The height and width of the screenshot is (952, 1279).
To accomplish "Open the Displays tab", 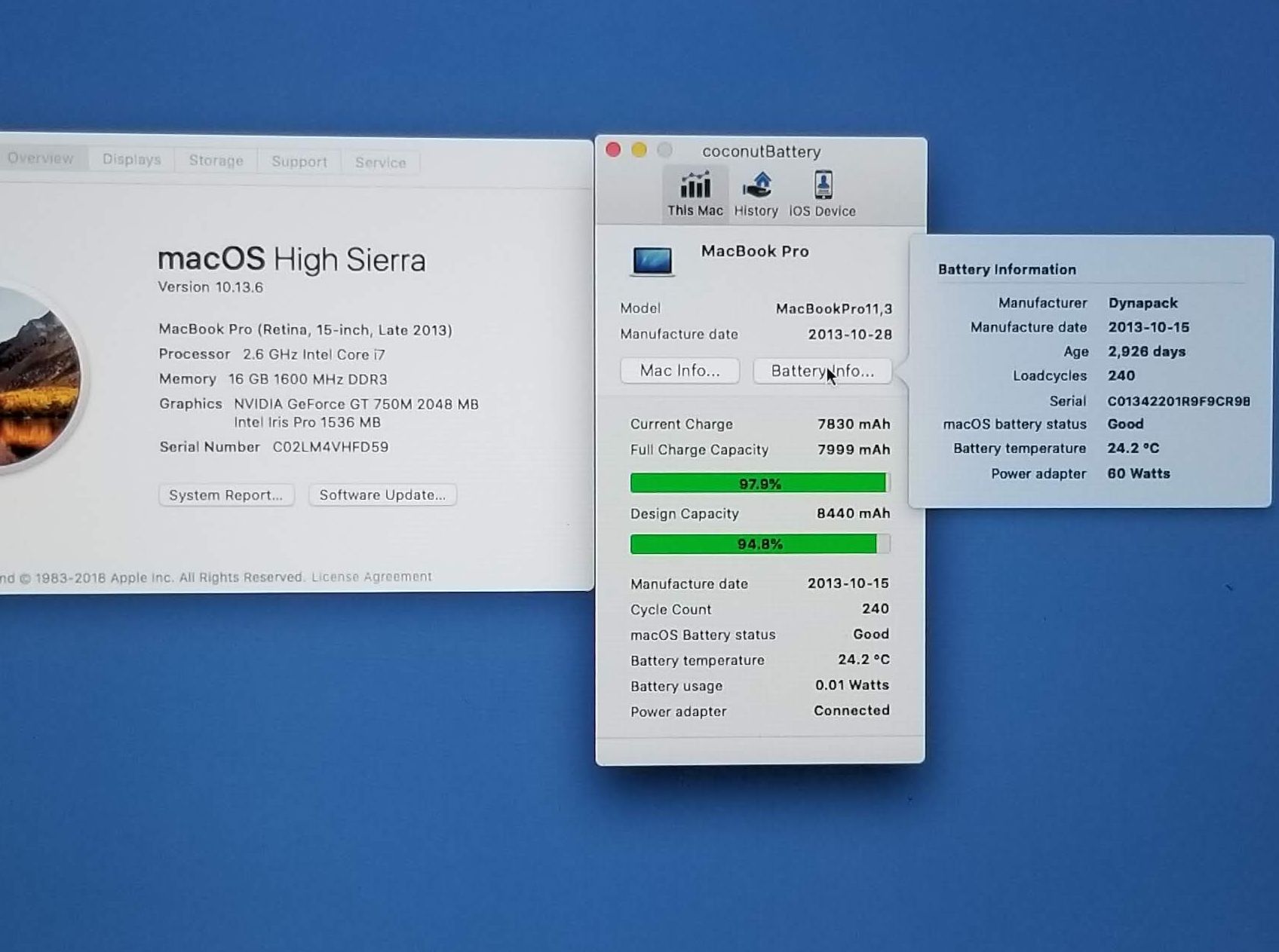I will point(132,160).
